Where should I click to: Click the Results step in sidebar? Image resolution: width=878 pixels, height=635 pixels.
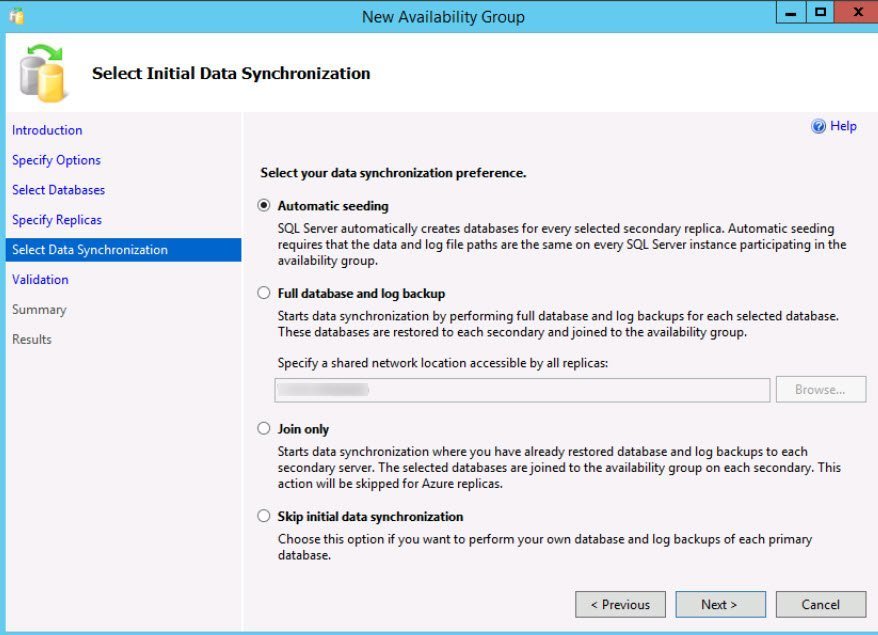(32, 339)
